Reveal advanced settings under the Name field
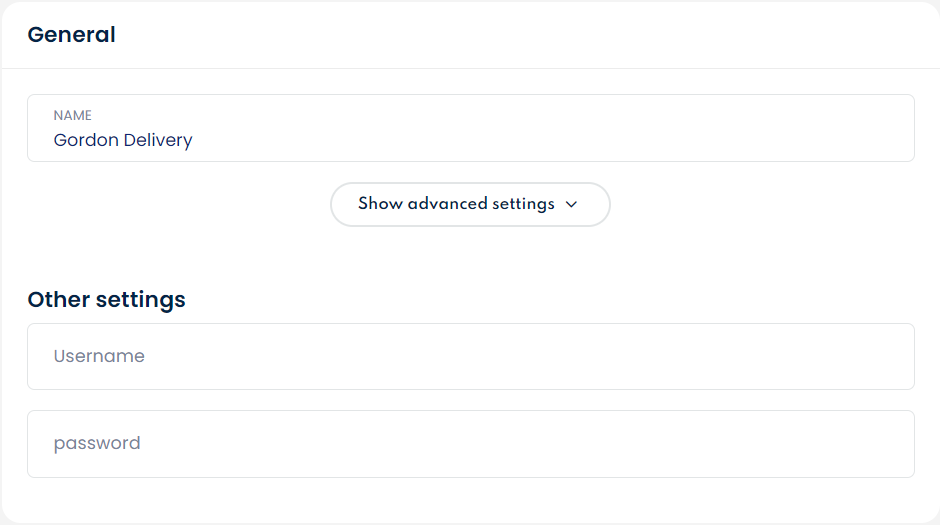 tap(470, 204)
